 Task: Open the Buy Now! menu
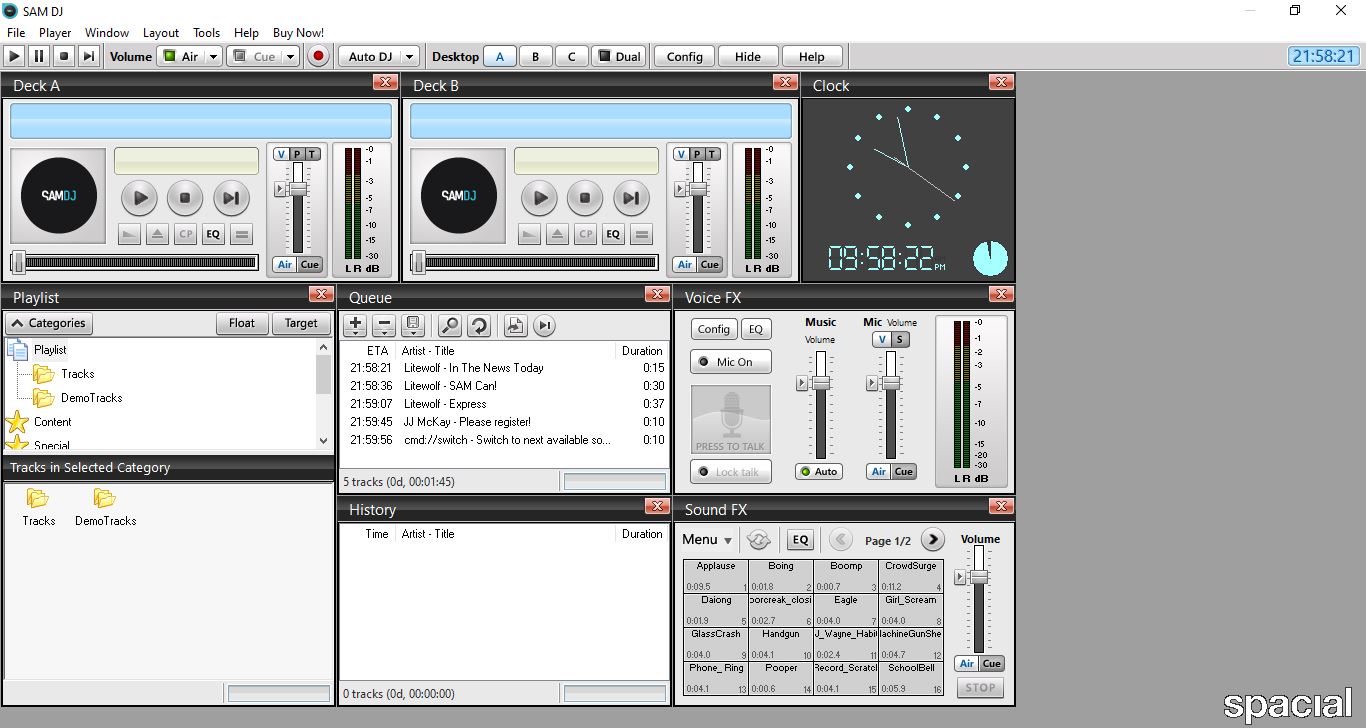[x=298, y=33]
